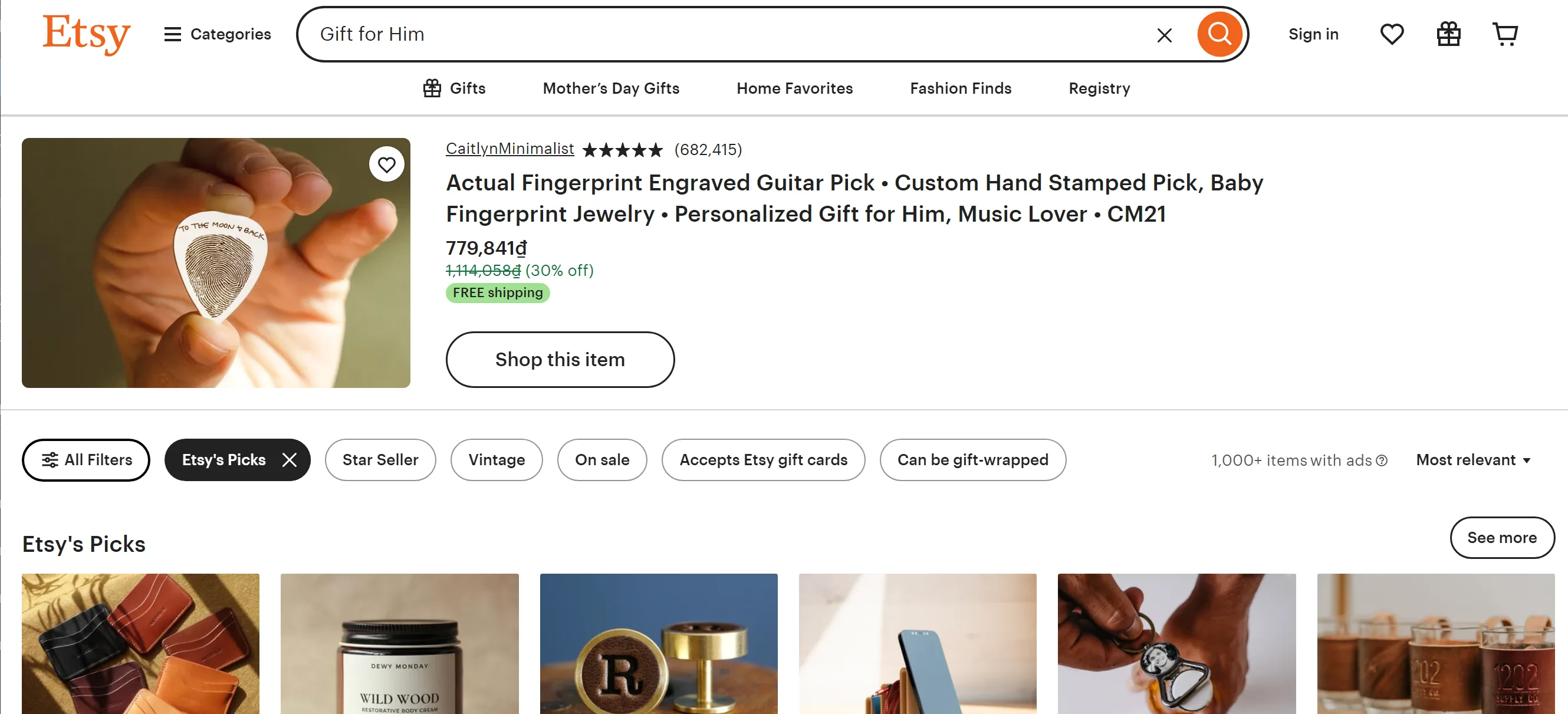Toggle the Vintage filter chip

[496, 460]
